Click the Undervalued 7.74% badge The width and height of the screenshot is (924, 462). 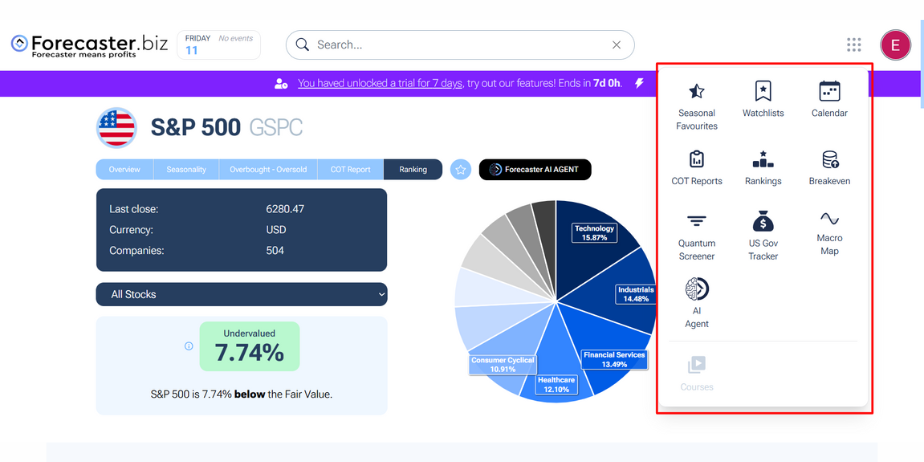click(x=249, y=346)
